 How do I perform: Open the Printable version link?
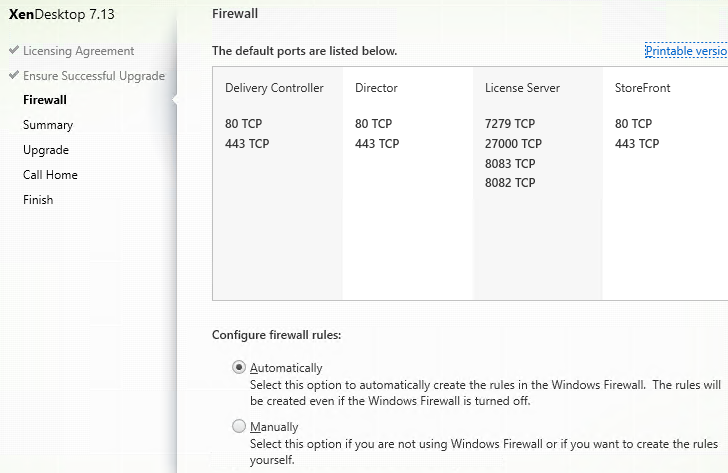(686, 51)
